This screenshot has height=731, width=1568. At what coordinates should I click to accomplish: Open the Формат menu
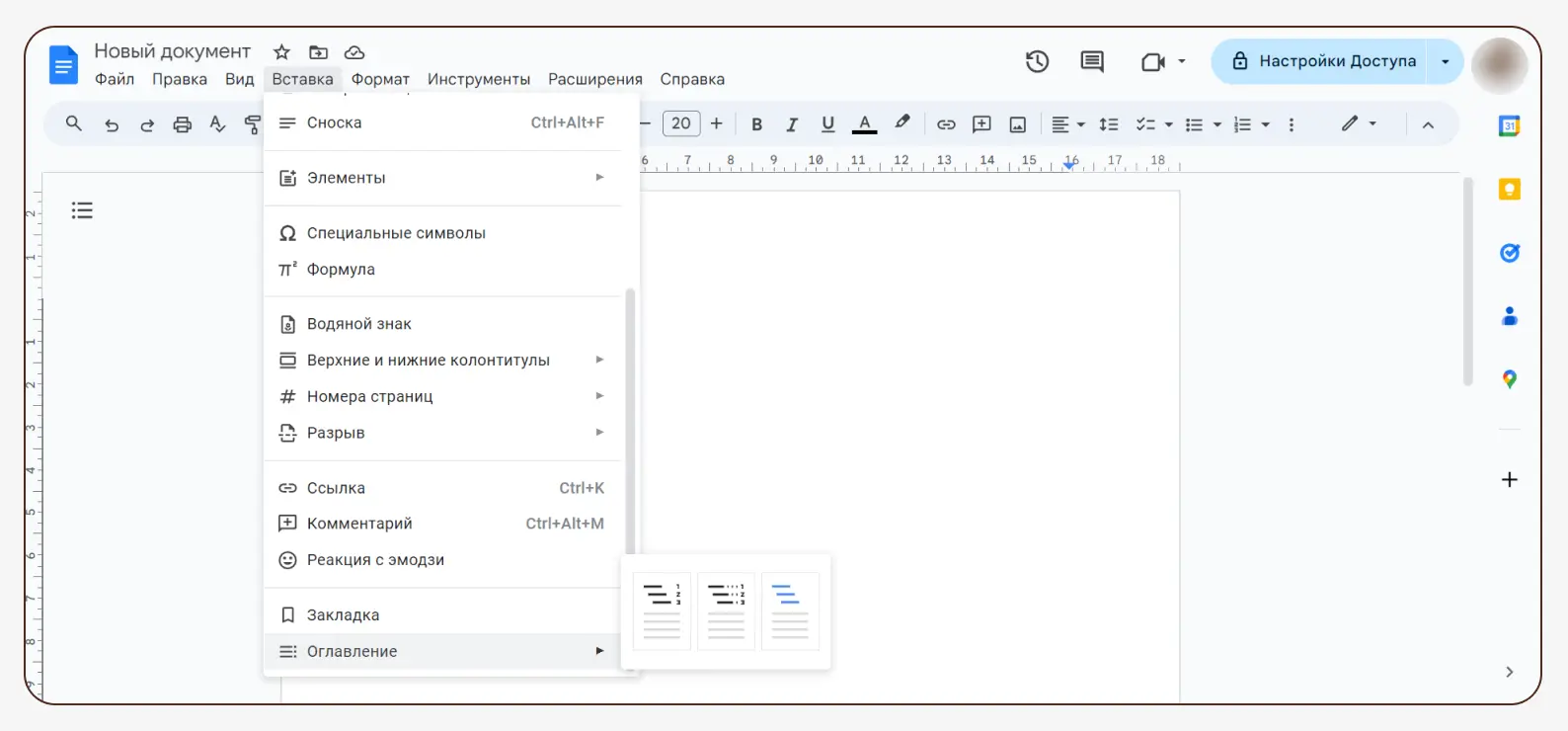(x=380, y=79)
